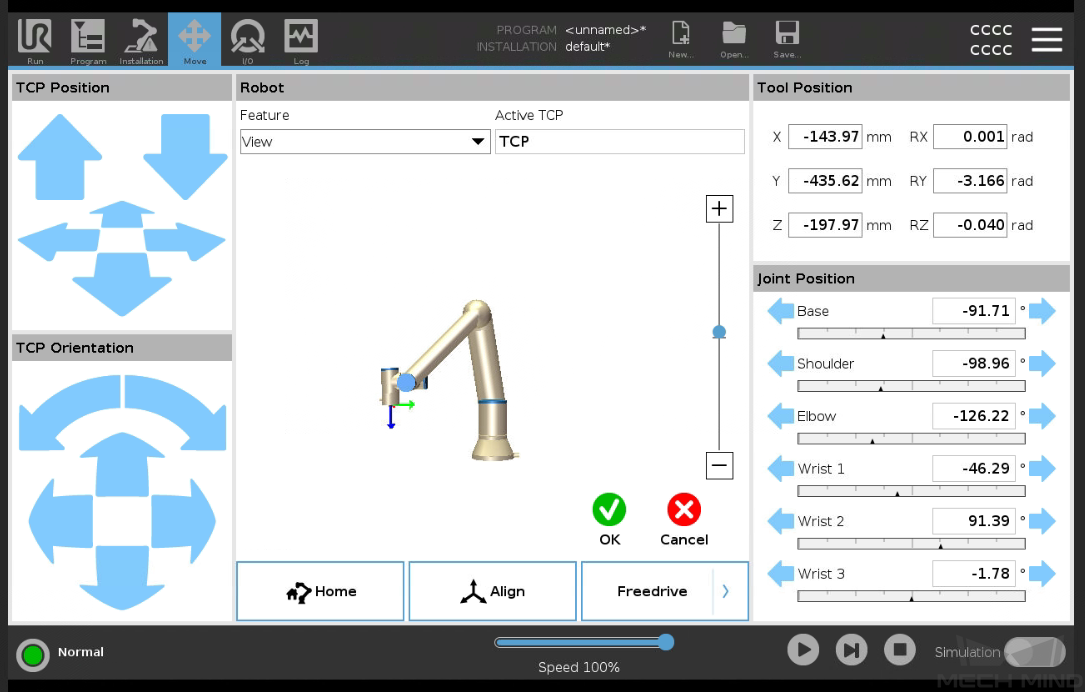Decrease Elbow joint with left arrow

click(x=781, y=416)
